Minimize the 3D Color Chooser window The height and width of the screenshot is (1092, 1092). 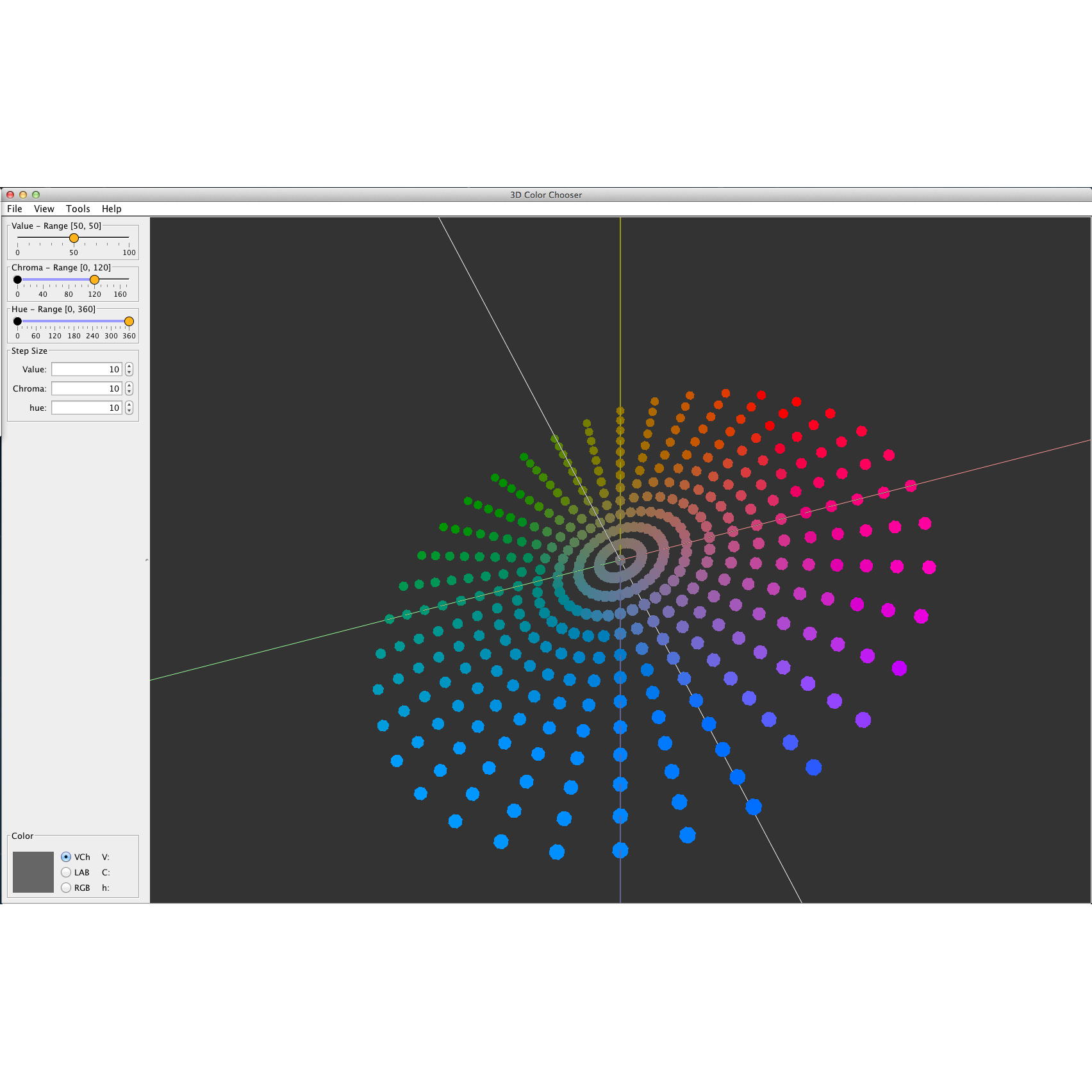pos(23,195)
